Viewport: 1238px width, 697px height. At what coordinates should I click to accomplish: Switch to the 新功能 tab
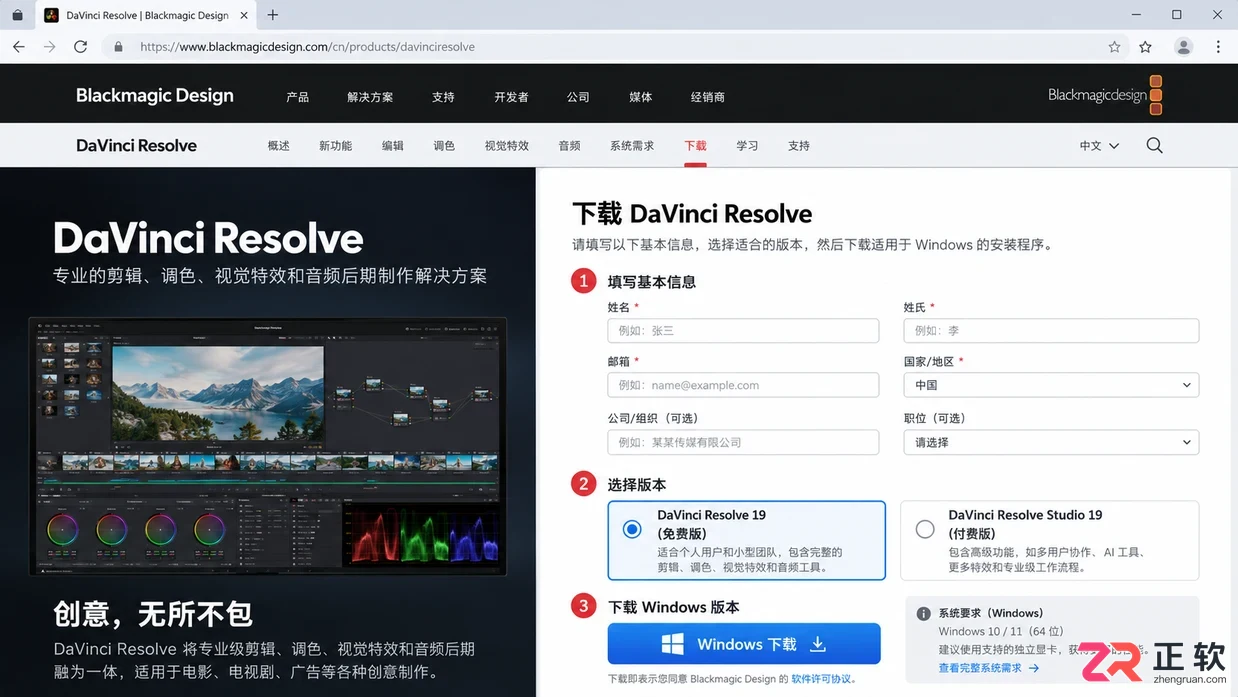point(335,146)
